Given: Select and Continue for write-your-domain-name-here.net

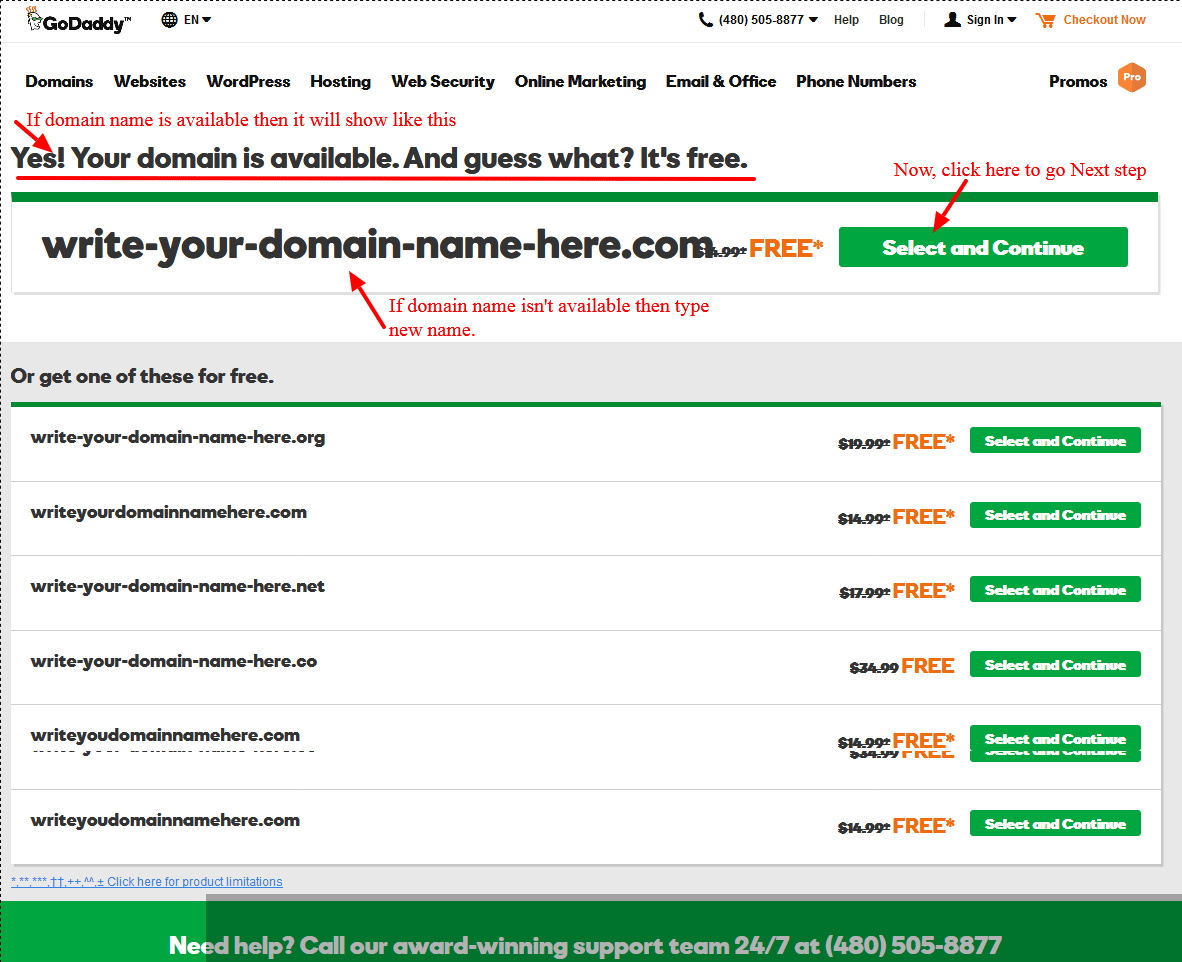Looking at the screenshot, I should click(x=1055, y=590).
